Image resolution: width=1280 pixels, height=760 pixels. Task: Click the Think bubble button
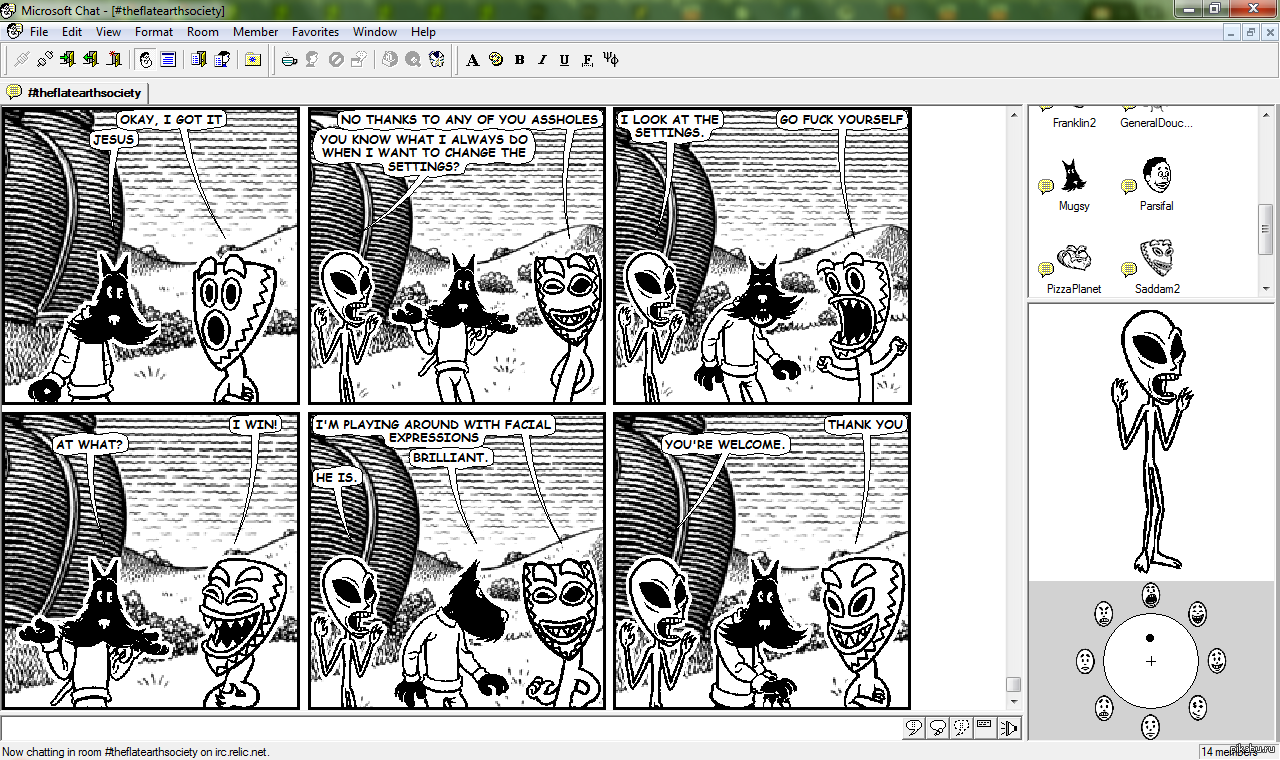pos(937,728)
